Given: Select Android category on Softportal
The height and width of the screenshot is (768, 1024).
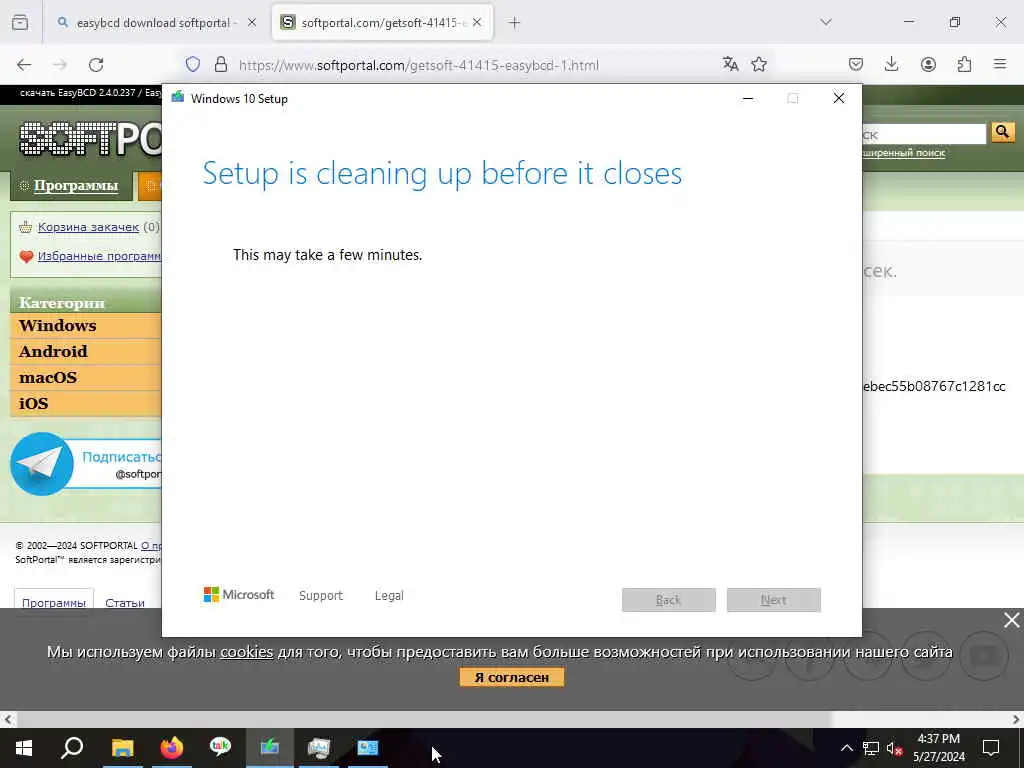Looking at the screenshot, I should [x=53, y=351].
